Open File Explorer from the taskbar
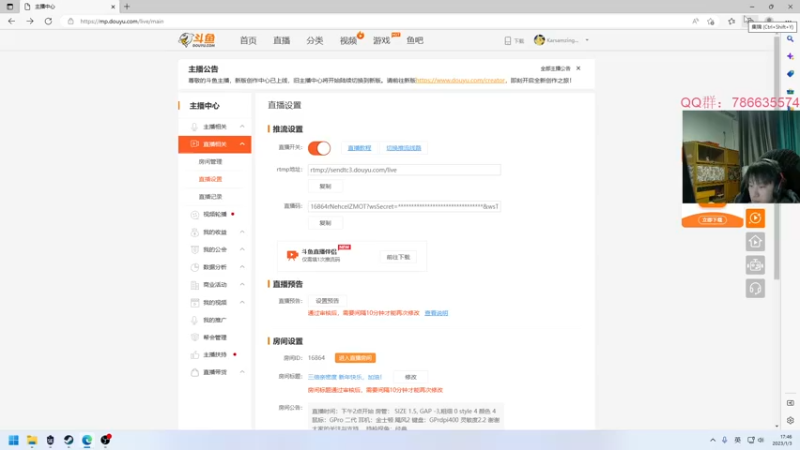This screenshot has width=800, height=450. [32, 440]
